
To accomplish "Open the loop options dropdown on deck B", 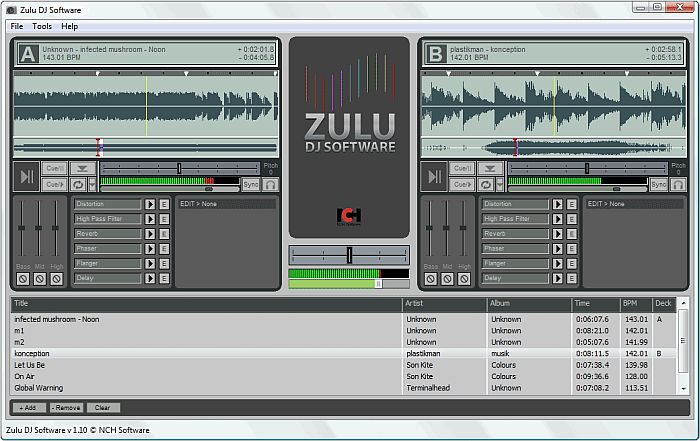I will point(500,185).
